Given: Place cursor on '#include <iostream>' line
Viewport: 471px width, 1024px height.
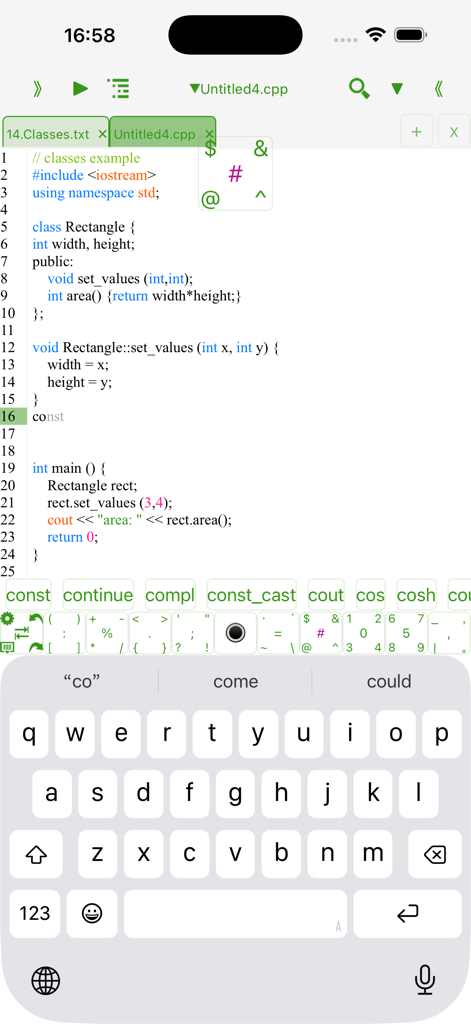Looking at the screenshot, I should (94, 175).
